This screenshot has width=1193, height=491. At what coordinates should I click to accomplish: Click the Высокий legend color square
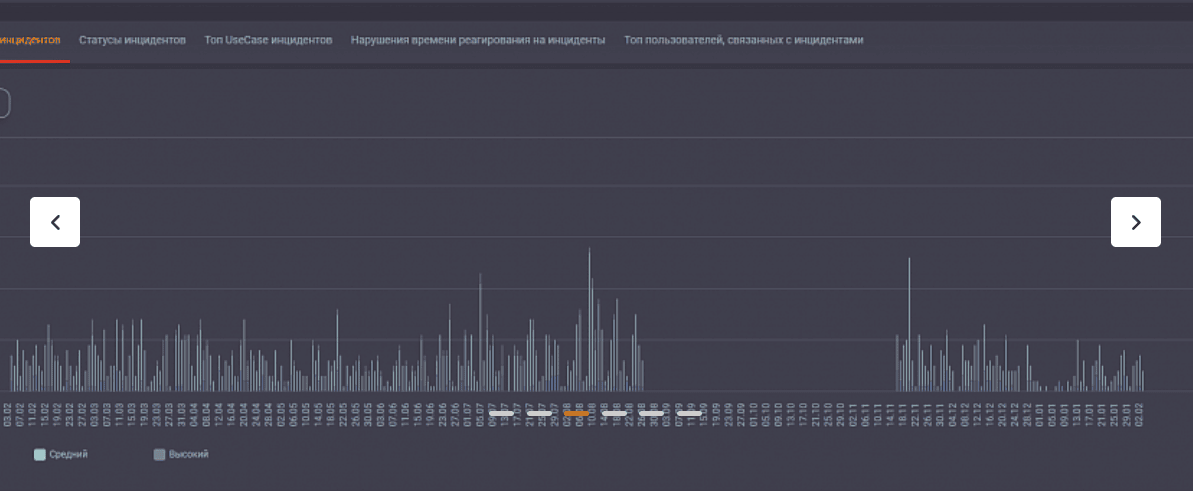(159, 455)
